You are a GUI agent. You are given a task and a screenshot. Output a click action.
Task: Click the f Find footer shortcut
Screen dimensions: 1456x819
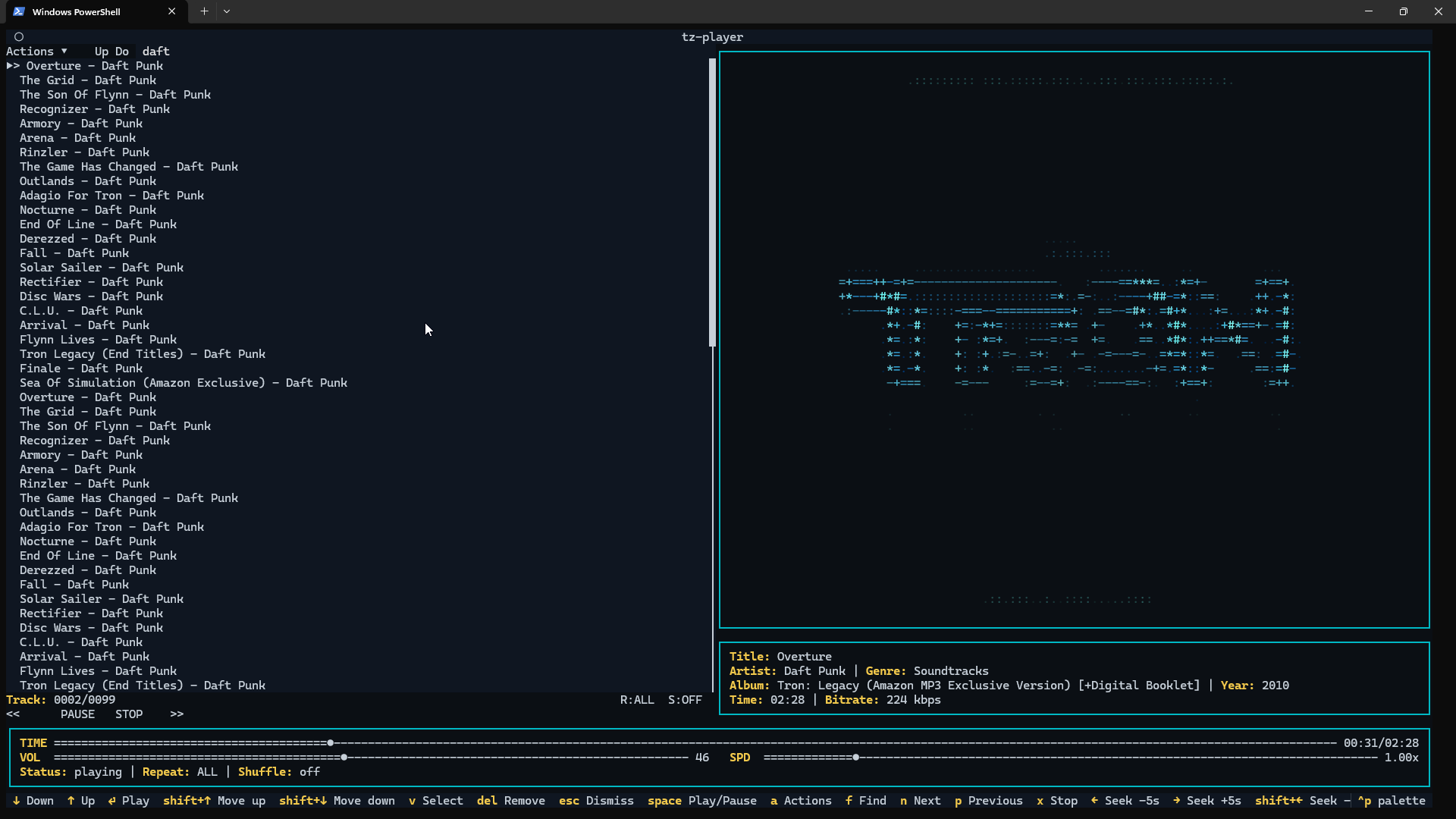click(865, 801)
